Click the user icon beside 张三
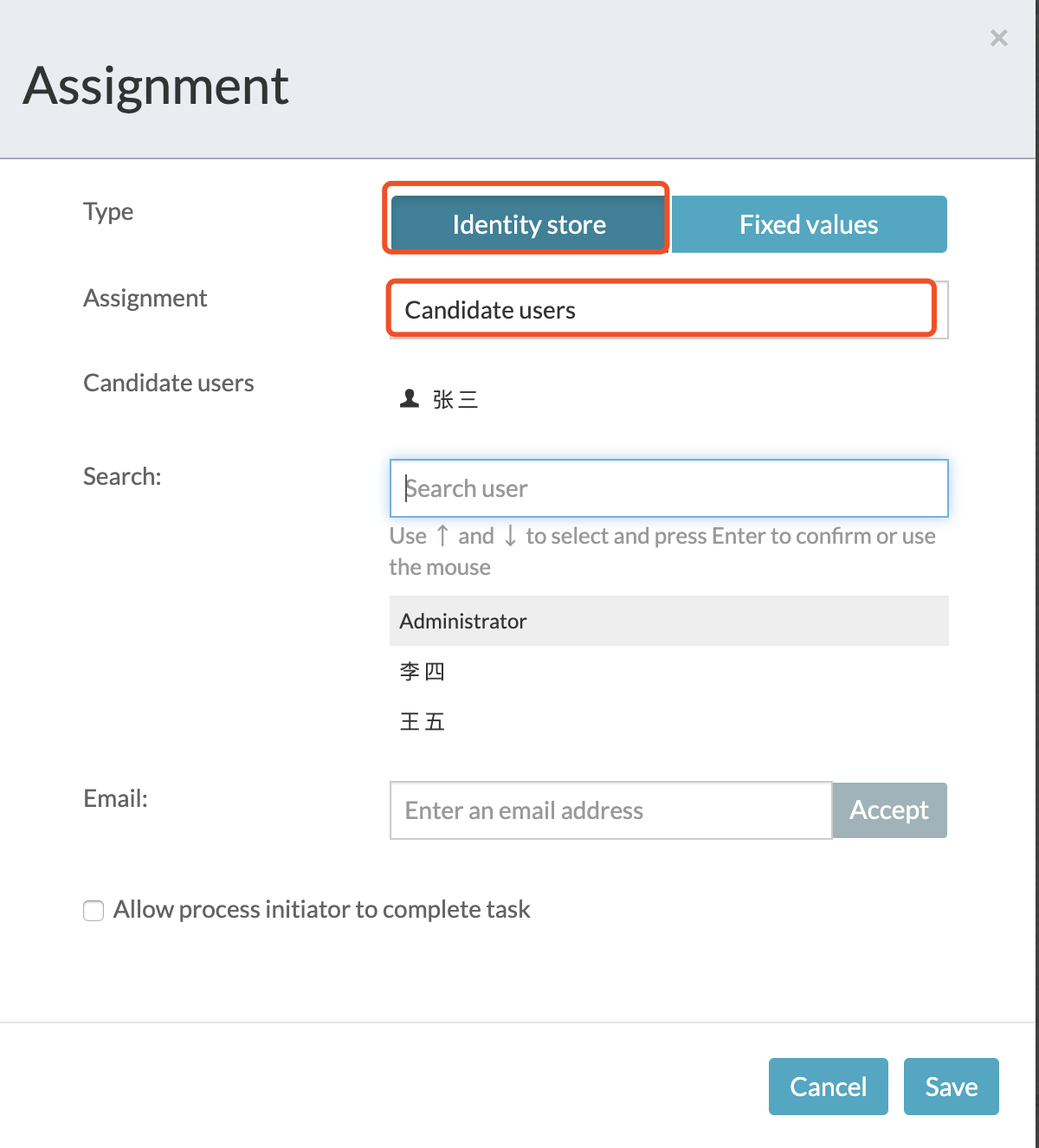Screen dimensions: 1039x1148 click(410, 398)
